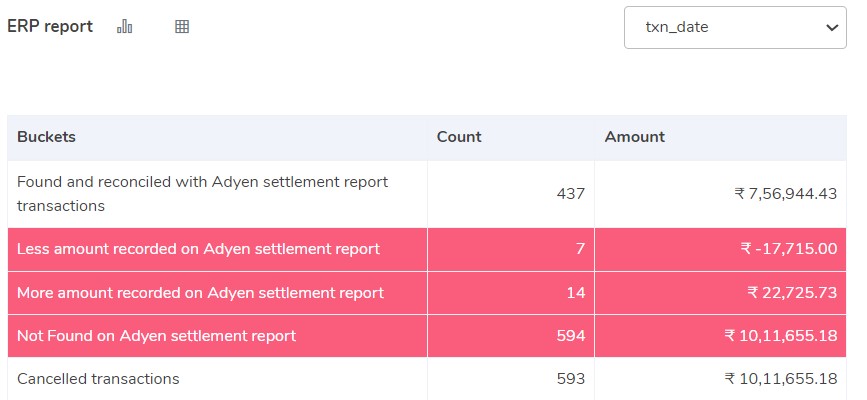Image resolution: width=867 pixels, height=400 pixels.
Task: Select More amount recorded on Adyen row
Action: tap(200, 293)
